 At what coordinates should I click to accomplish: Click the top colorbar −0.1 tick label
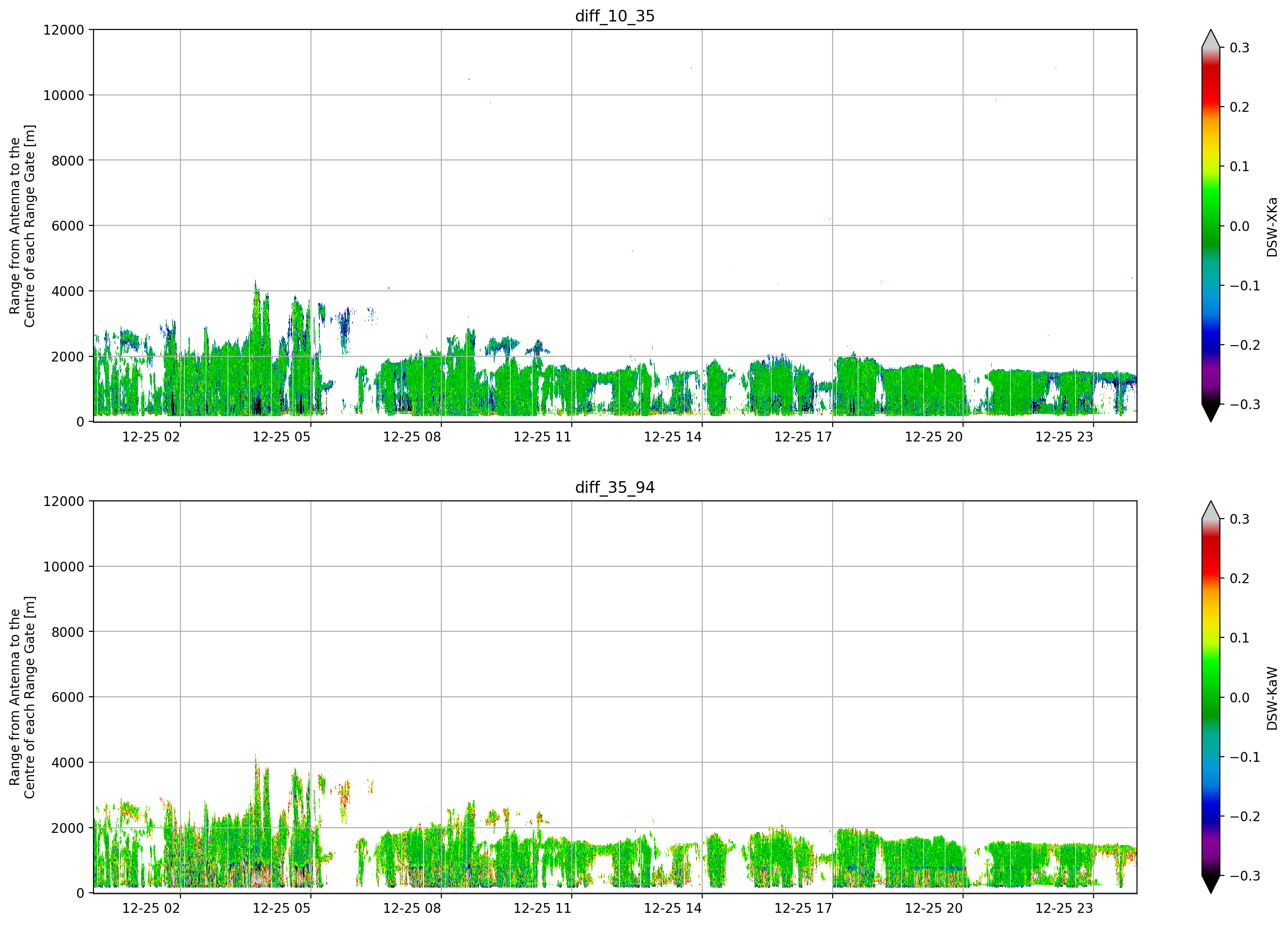pos(1245,286)
